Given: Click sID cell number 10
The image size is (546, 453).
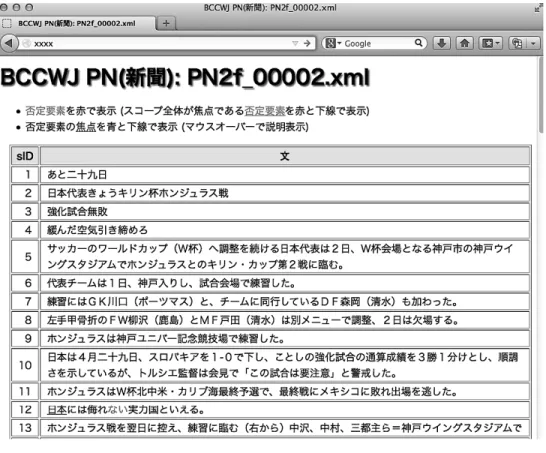Looking at the screenshot, I should point(25,365).
